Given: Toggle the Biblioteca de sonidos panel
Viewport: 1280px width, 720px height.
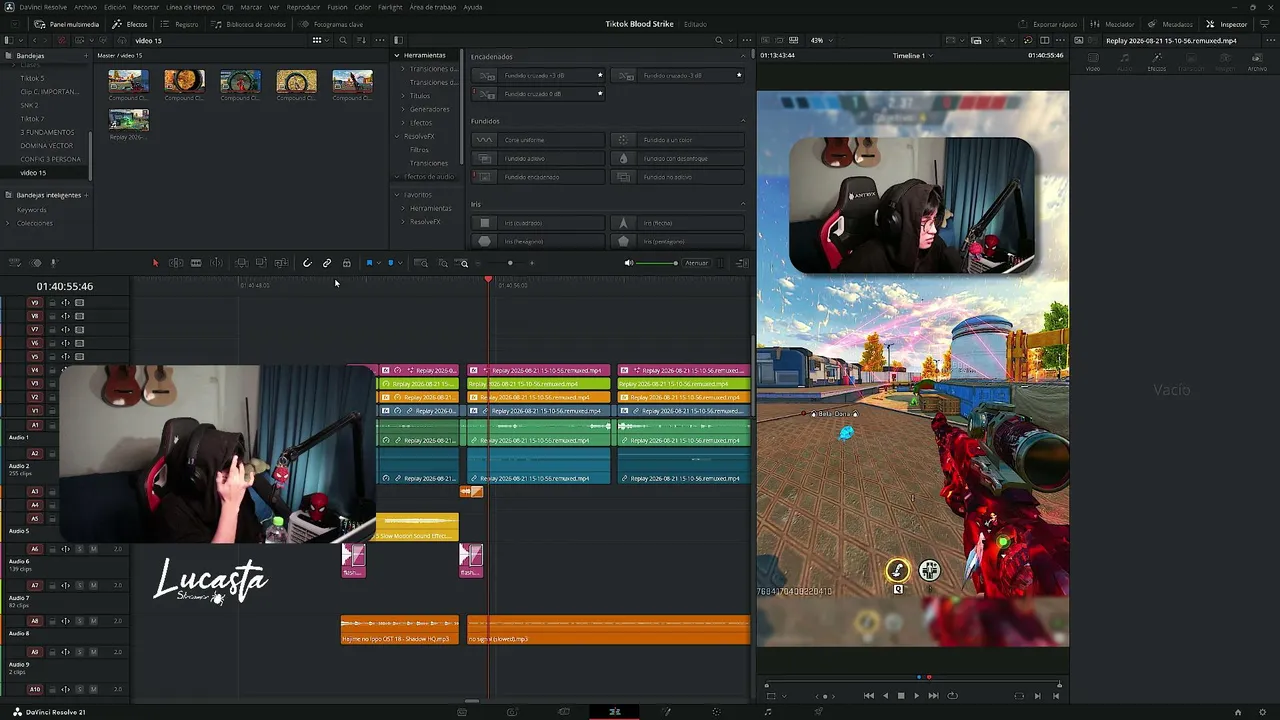Looking at the screenshot, I should click(x=249, y=24).
